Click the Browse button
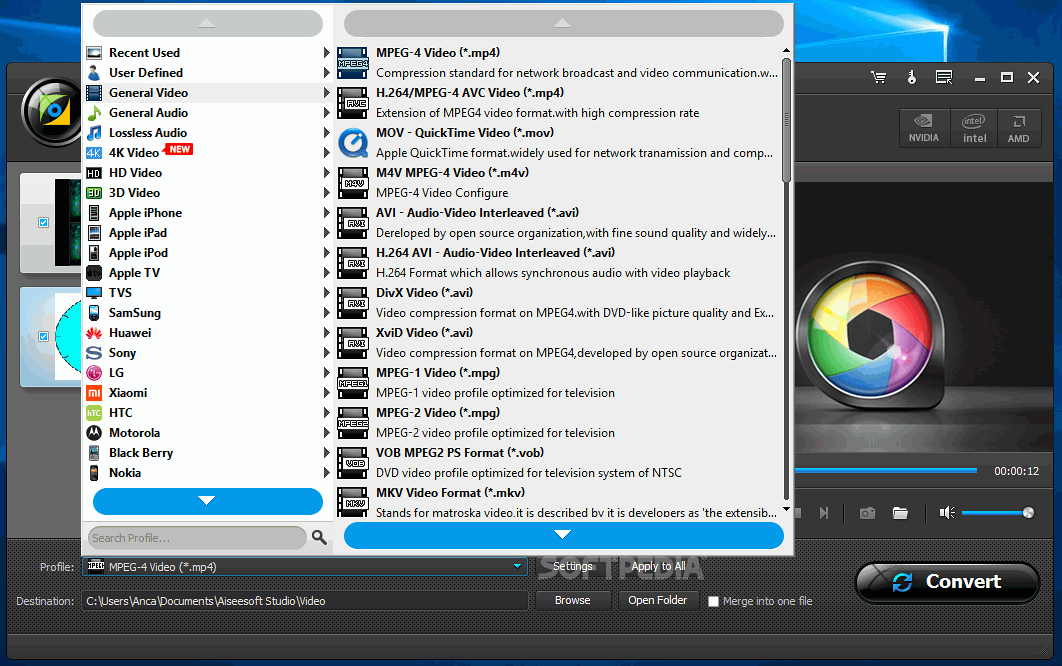Image resolution: width=1062 pixels, height=666 pixels. pyautogui.click(x=572, y=600)
